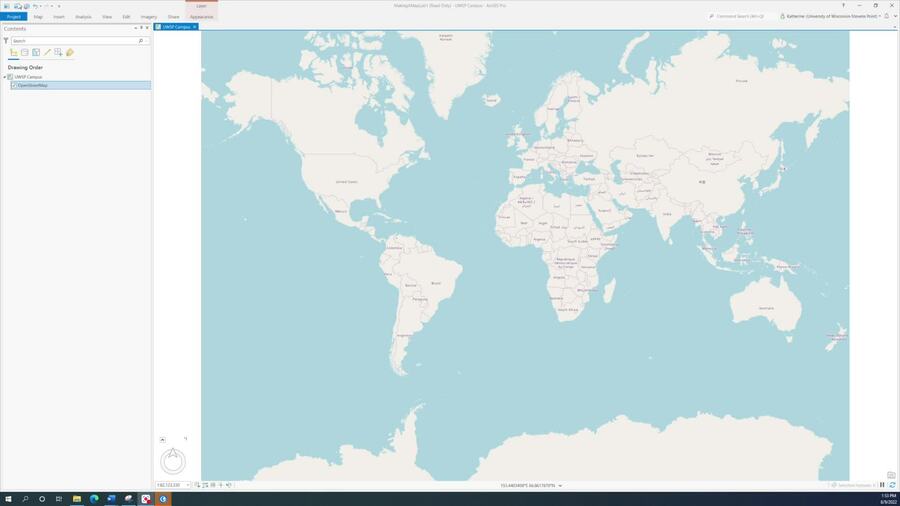Toggle OpenStreetMap layer visibility checkbox
The width and height of the screenshot is (900, 506).
click(14, 85)
